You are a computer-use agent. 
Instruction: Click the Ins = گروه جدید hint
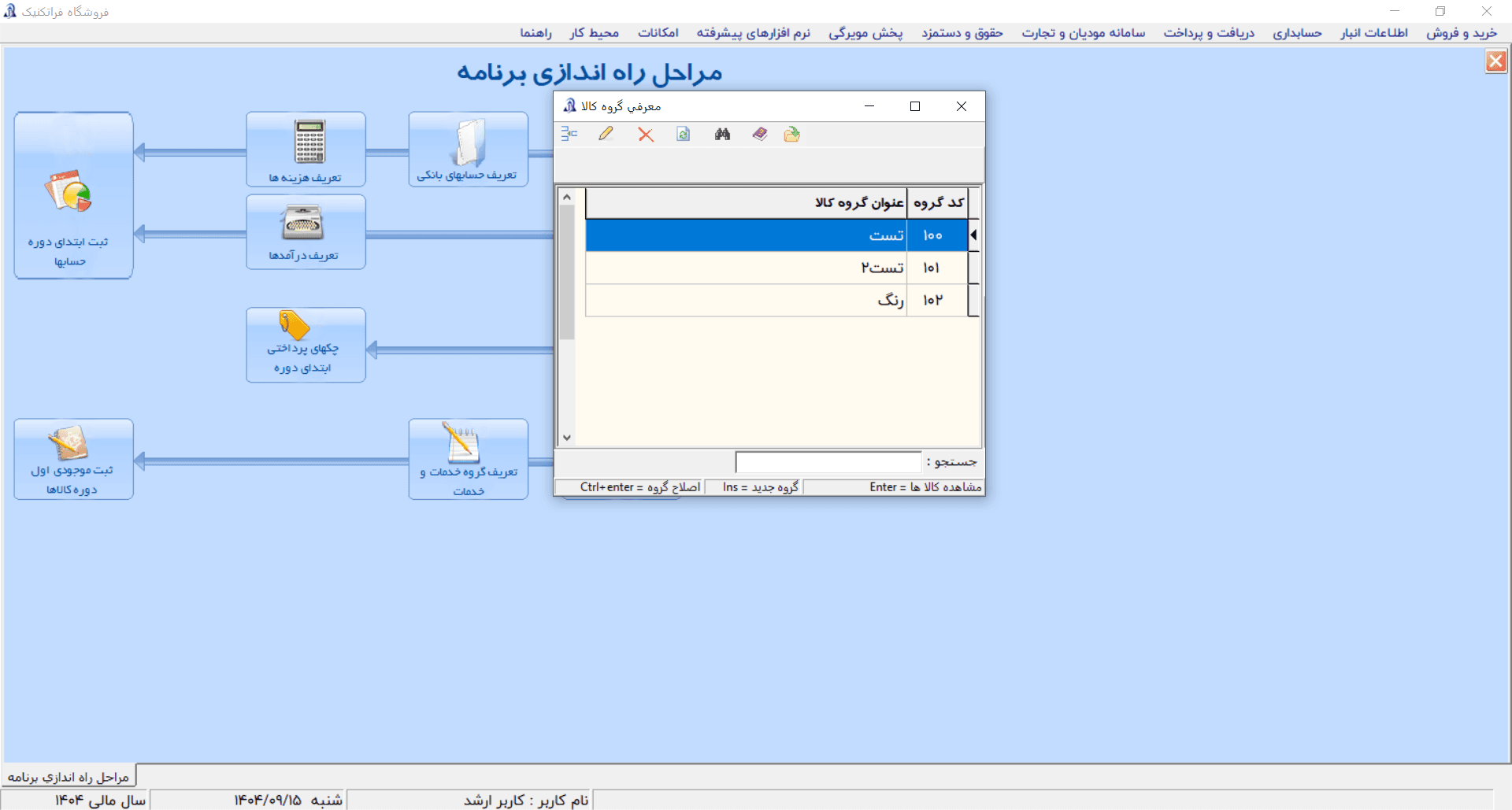[x=760, y=487]
